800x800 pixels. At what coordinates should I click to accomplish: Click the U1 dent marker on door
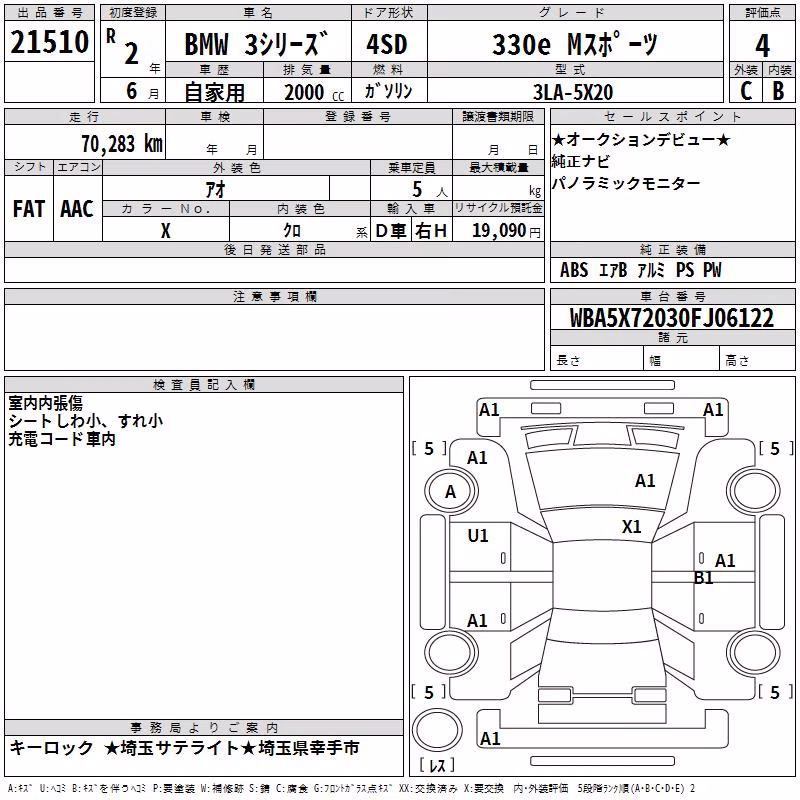[x=478, y=536]
